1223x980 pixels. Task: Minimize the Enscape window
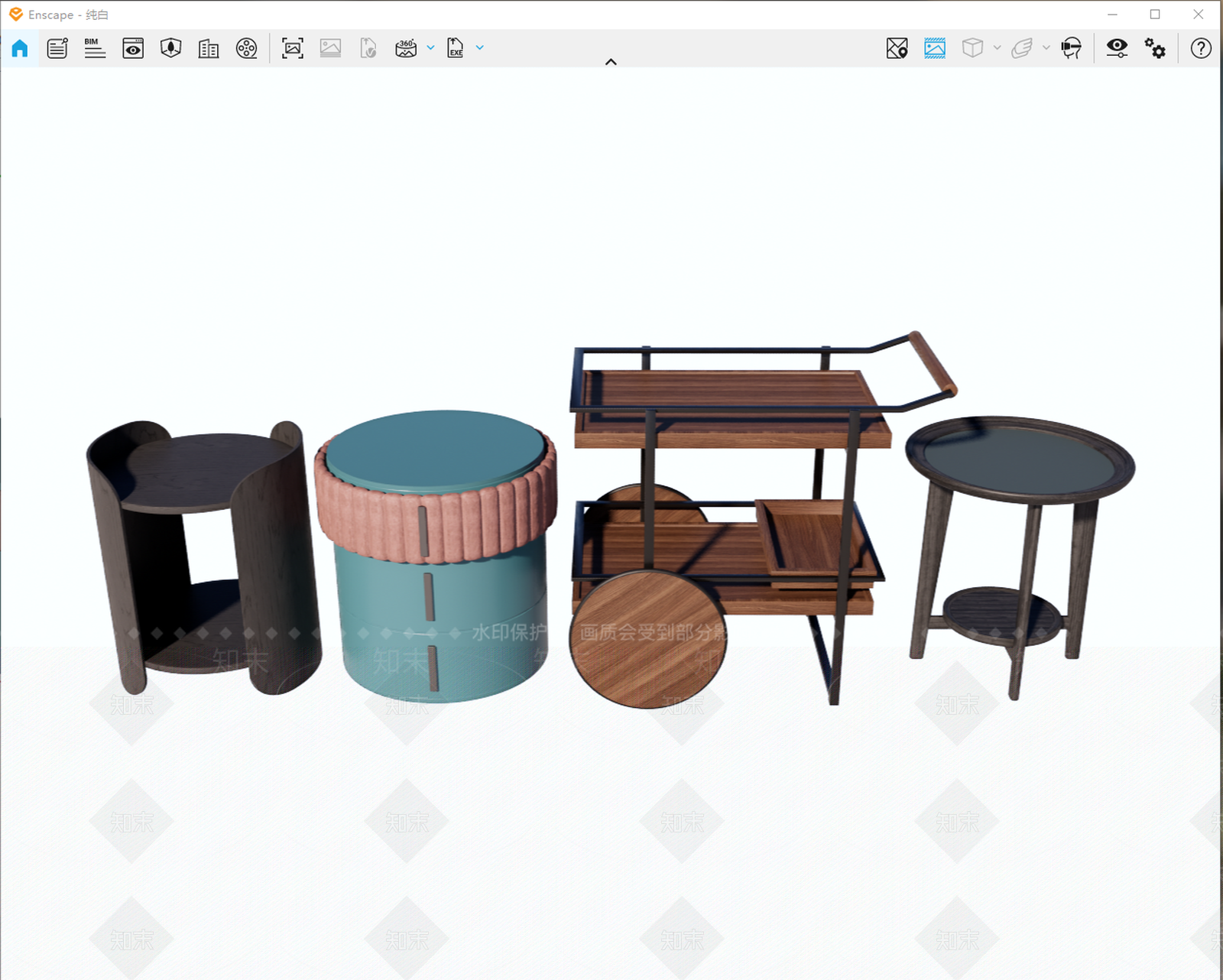pos(1113,15)
